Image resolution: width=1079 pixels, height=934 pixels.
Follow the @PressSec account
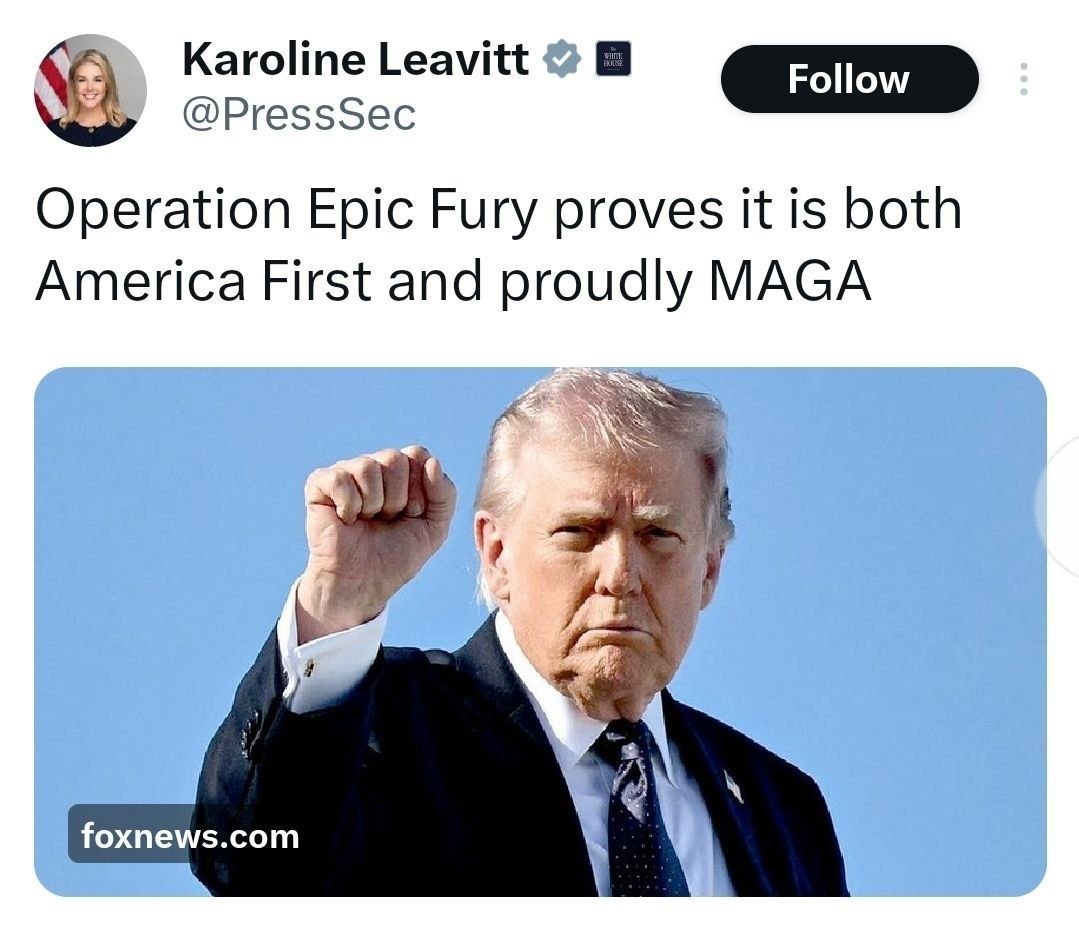849,79
